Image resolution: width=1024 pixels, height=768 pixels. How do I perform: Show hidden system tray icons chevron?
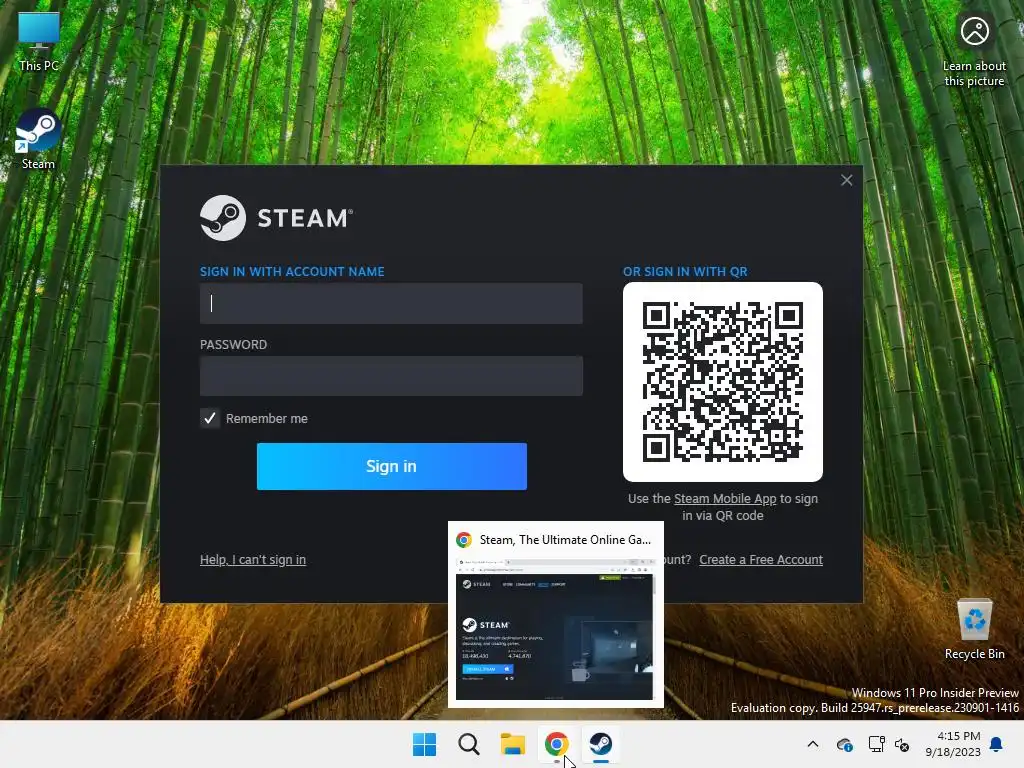click(x=812, y=744)
